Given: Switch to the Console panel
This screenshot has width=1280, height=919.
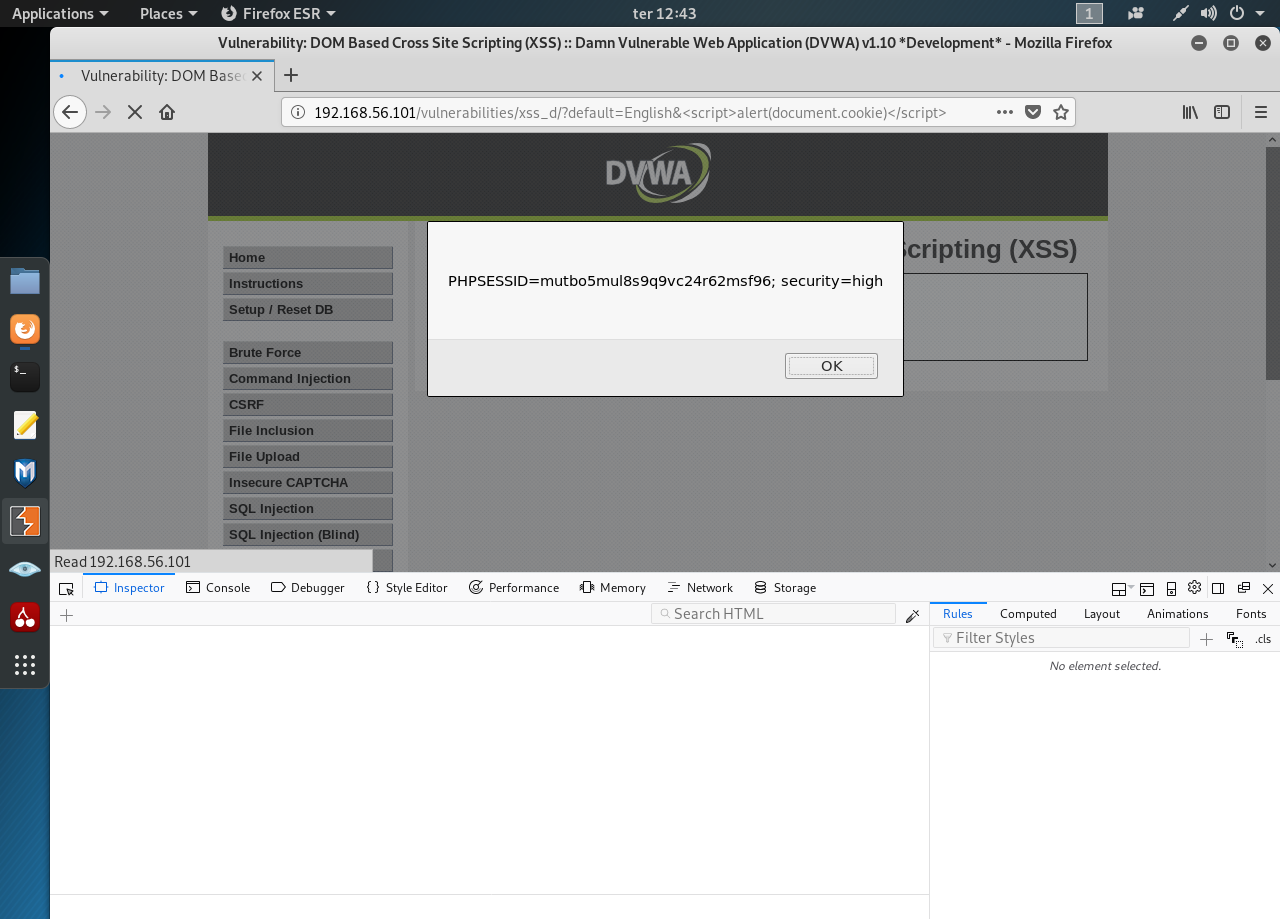Looking at the screenshot, I should [x=218, y=588].
